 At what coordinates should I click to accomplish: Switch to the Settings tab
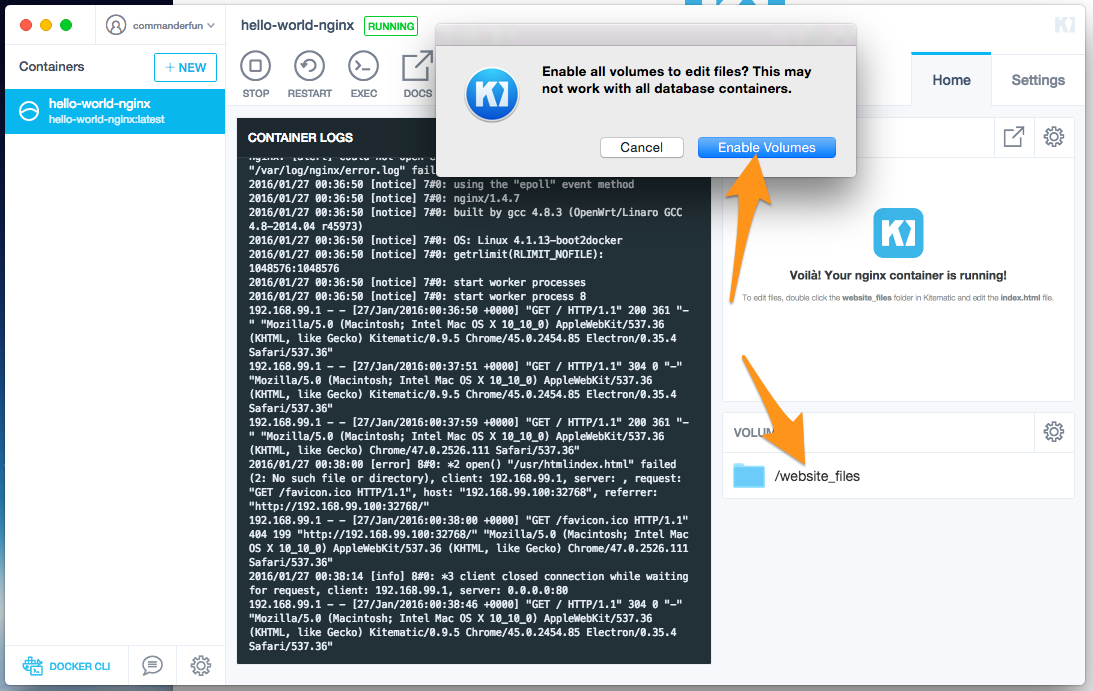(1038, 79)
